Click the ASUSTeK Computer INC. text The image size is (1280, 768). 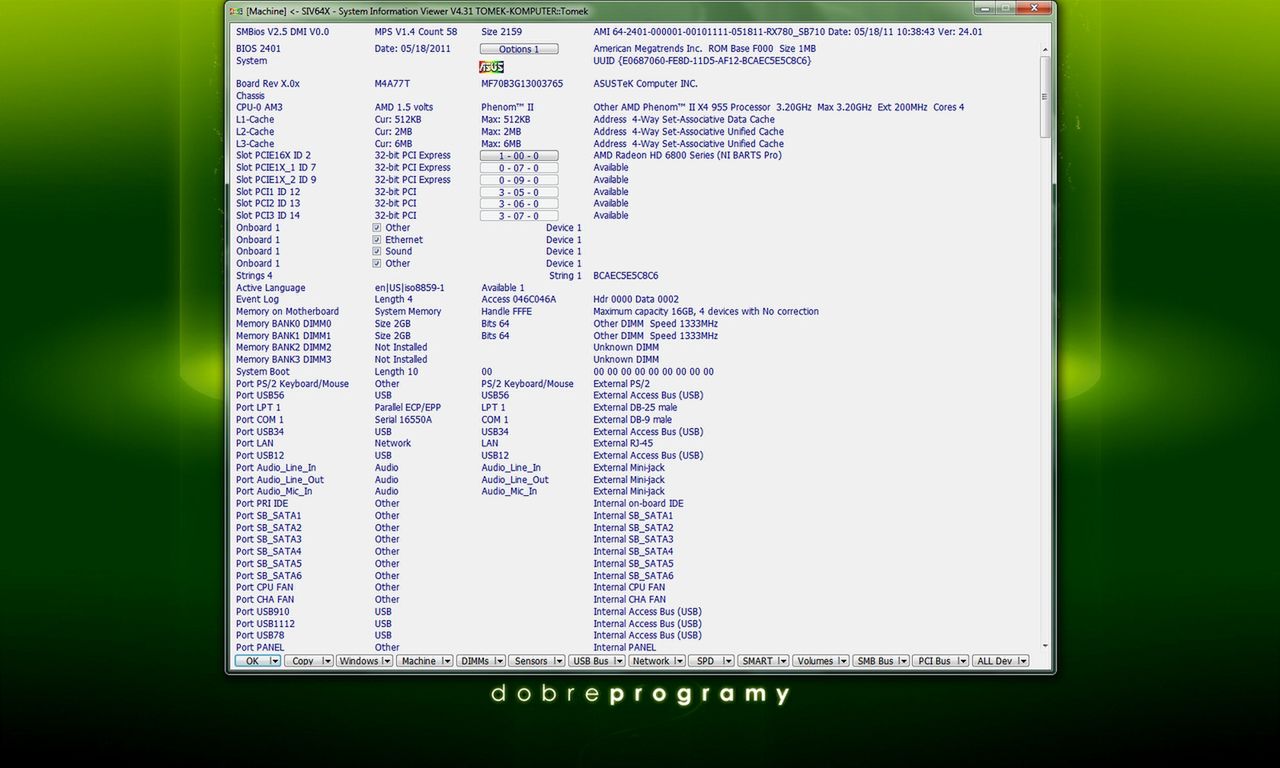click(x=646, y=84)
